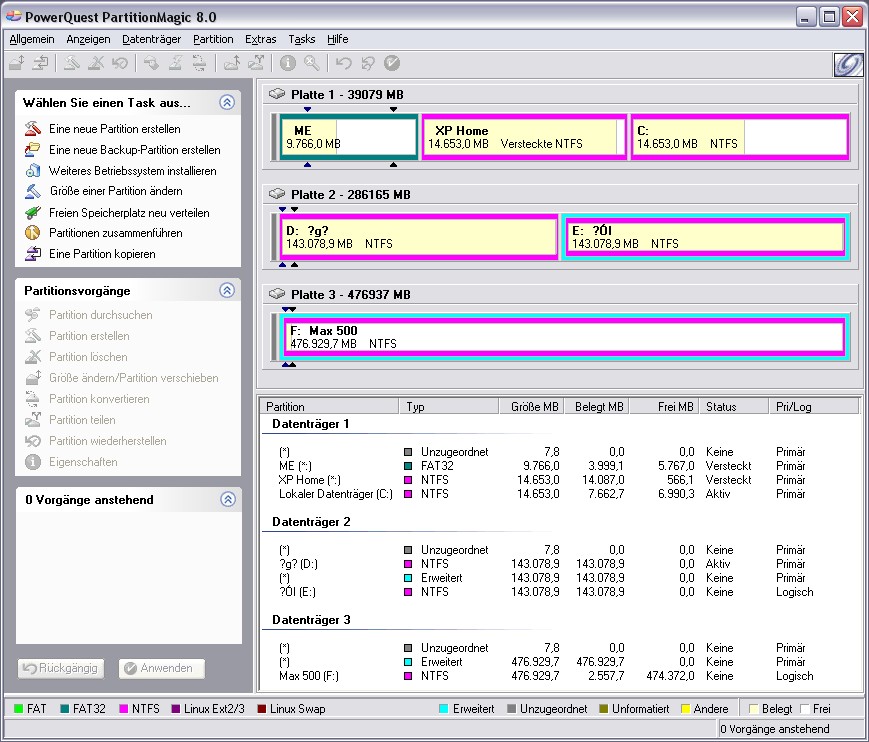Image resolution: width=869 pixels, height=742 pixels.
Task: Click the icon beside Partition konvertieren
Action: click(33, 399)
